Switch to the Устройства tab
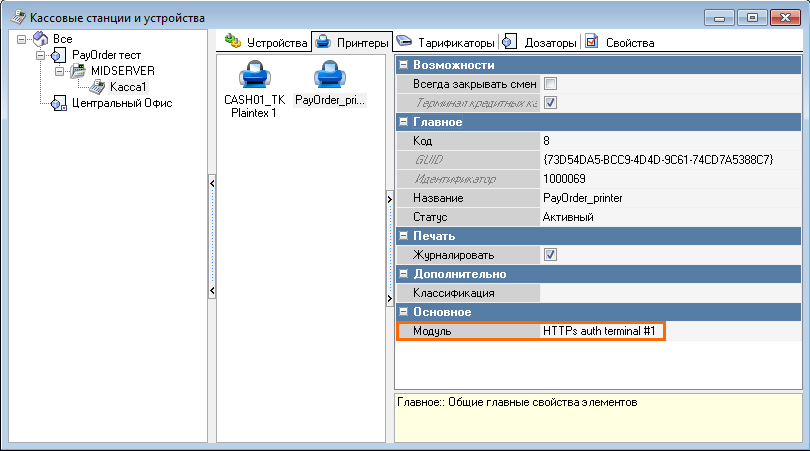 click(x=266, y=43)
